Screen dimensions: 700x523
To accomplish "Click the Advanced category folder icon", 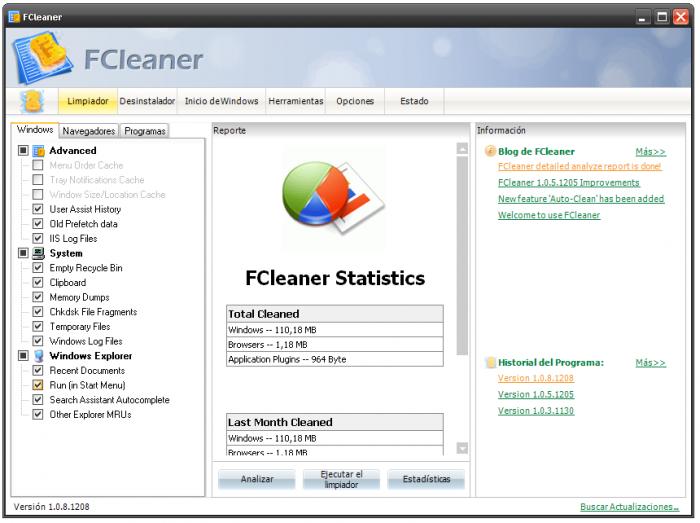I will pos(39,151).
